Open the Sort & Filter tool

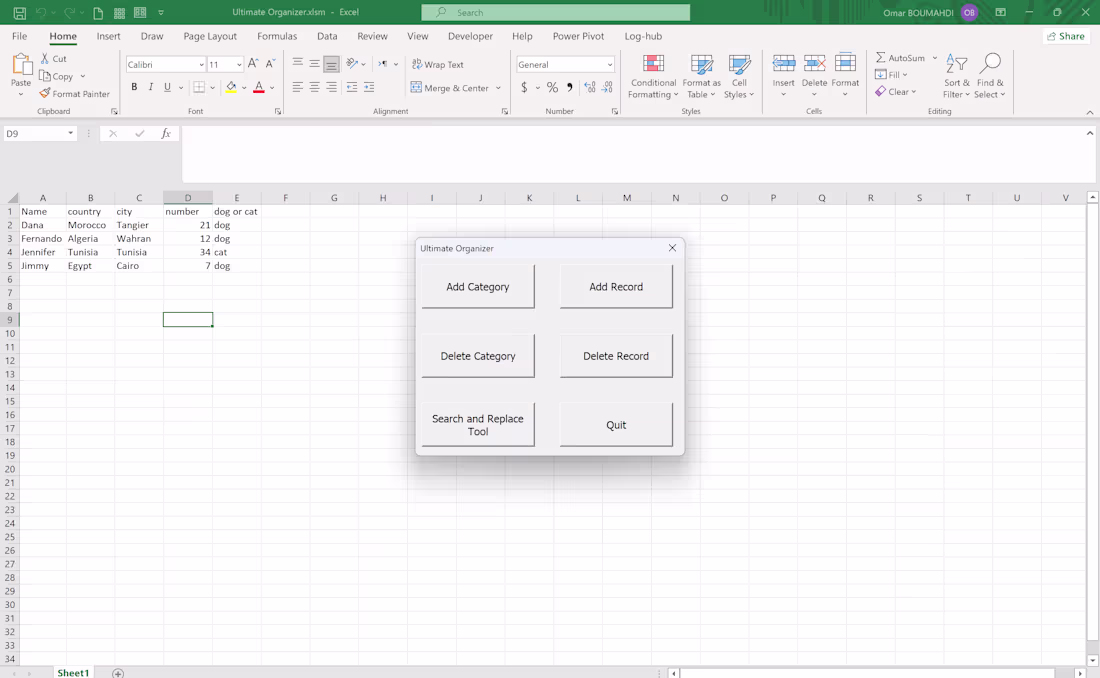point(956,77)
